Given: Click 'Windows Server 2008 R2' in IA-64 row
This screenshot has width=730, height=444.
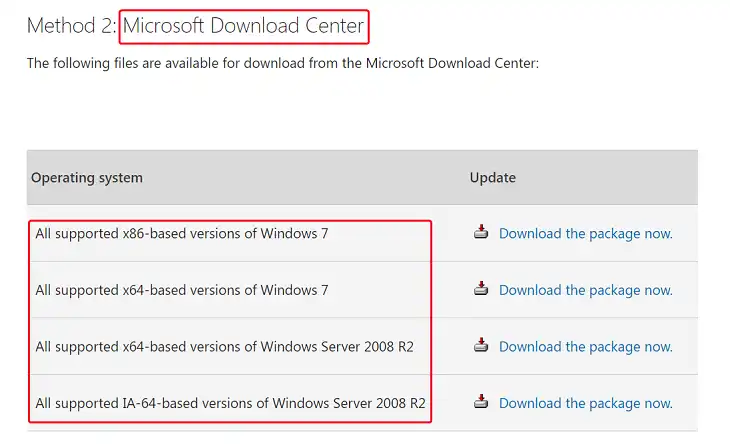Looking at the screenshot, I should [x=349, y=404].
